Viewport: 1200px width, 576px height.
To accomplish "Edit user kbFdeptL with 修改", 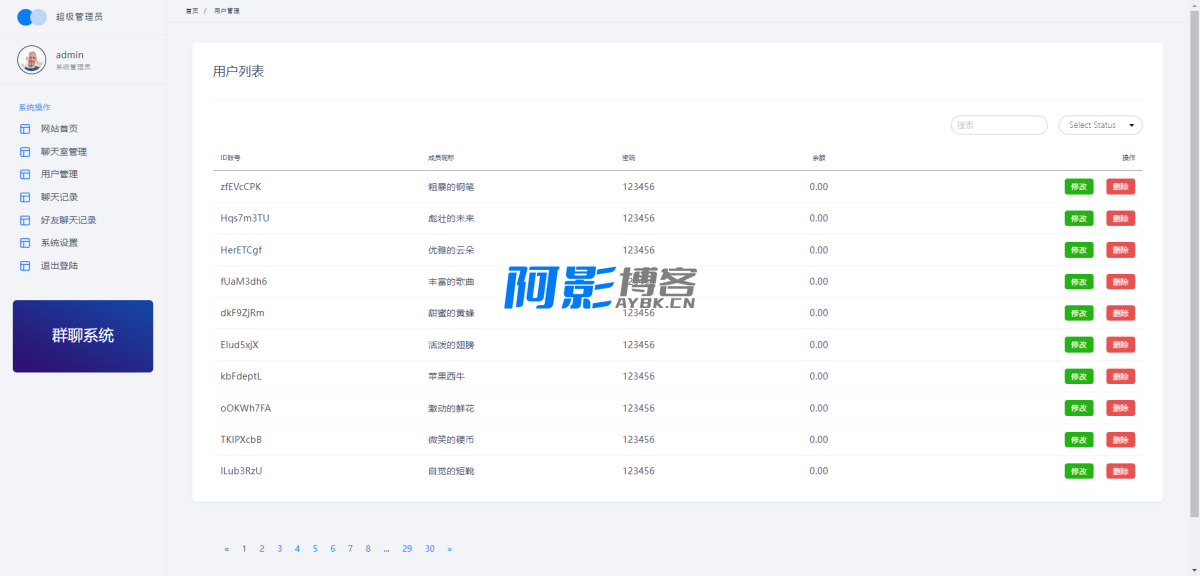I will pyautogui.click(x=1079, y=377).
